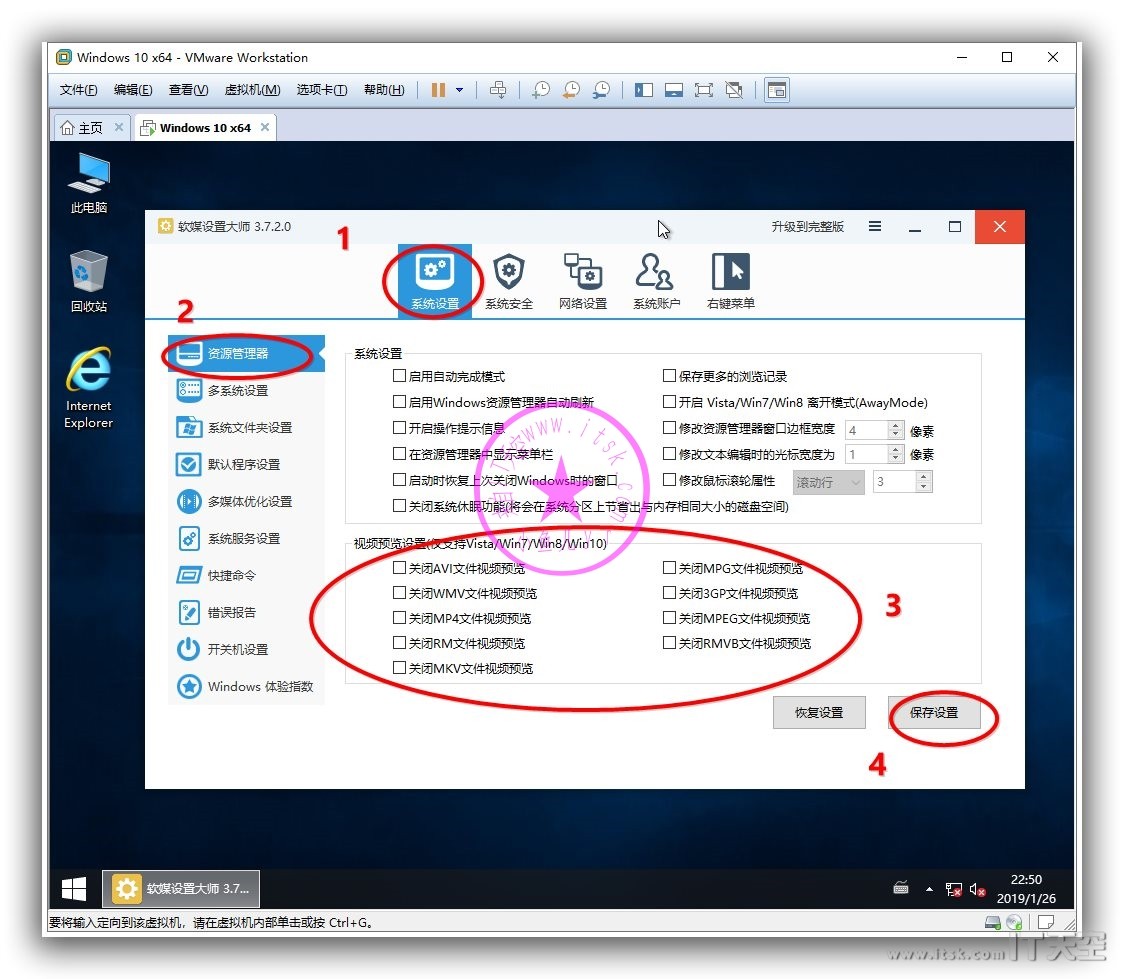This screenshot has width=1124, height=979.
Task: Click the 此电脑 desktop icon
Action: (x=89, y=183)
